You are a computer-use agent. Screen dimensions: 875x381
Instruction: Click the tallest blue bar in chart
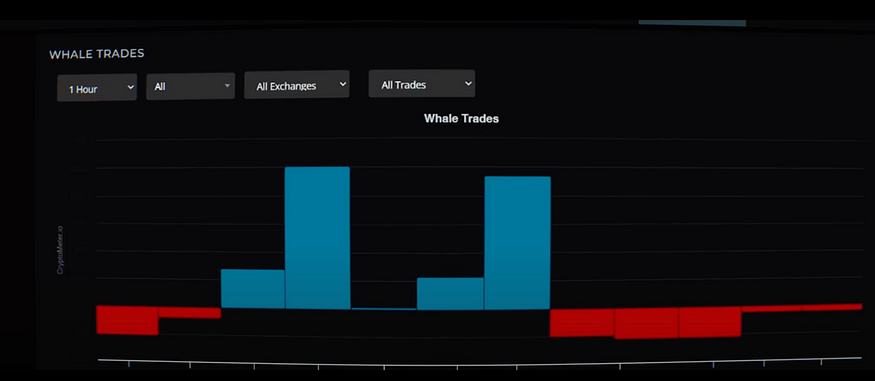click(318, 238)
